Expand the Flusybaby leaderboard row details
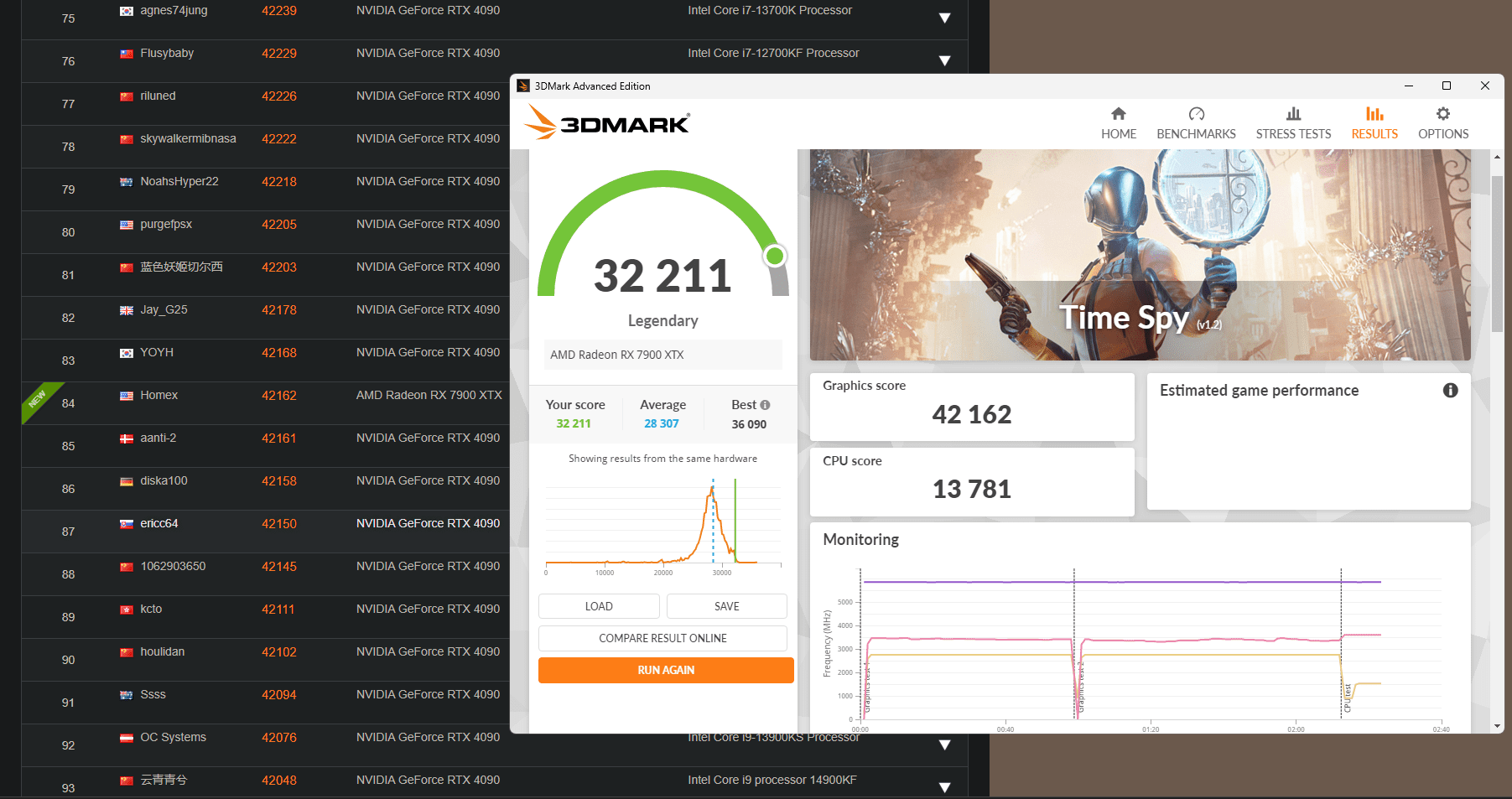1512x799 pixels. click(944, 61)
